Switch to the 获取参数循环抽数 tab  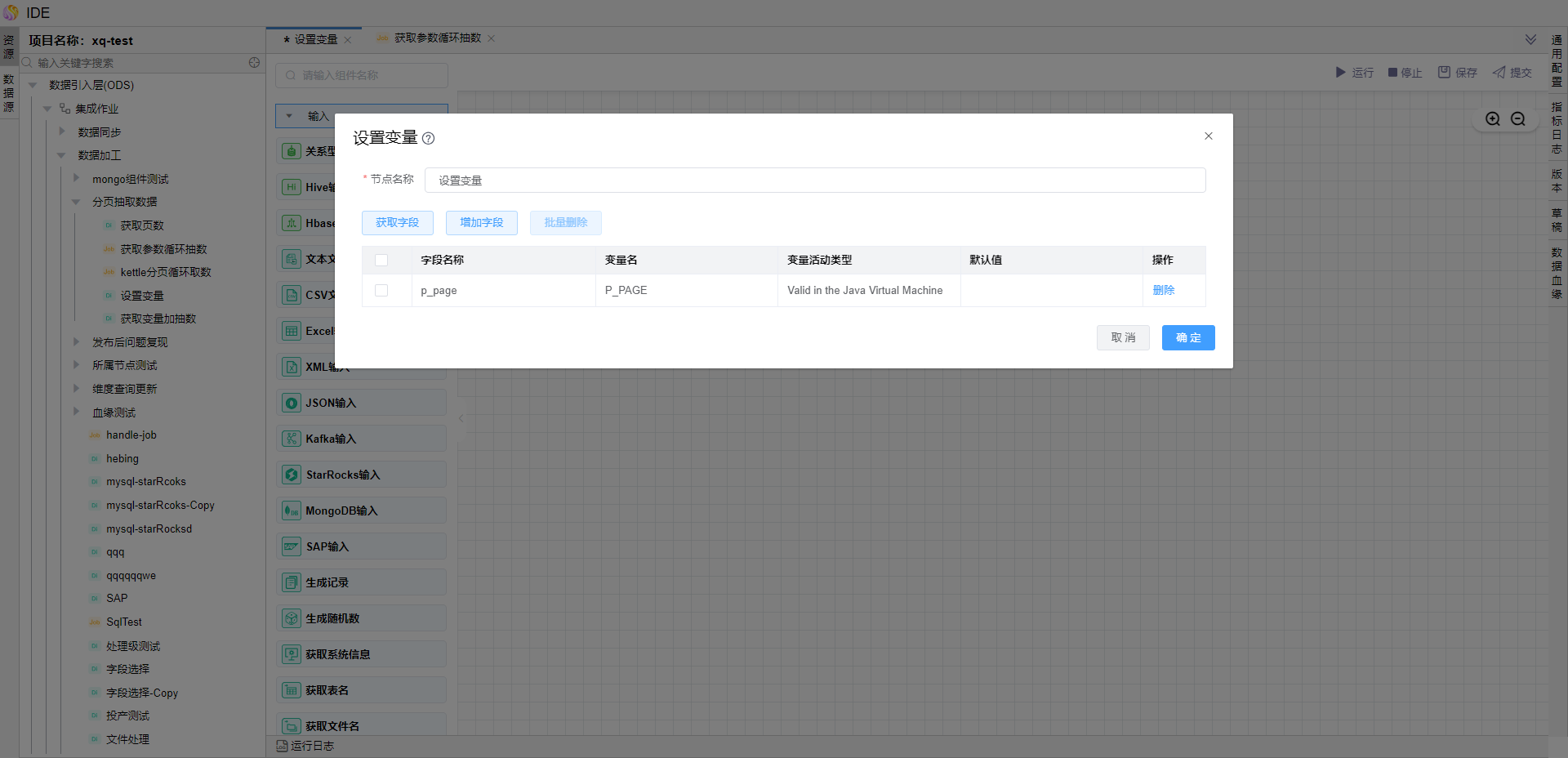[437, 38]
